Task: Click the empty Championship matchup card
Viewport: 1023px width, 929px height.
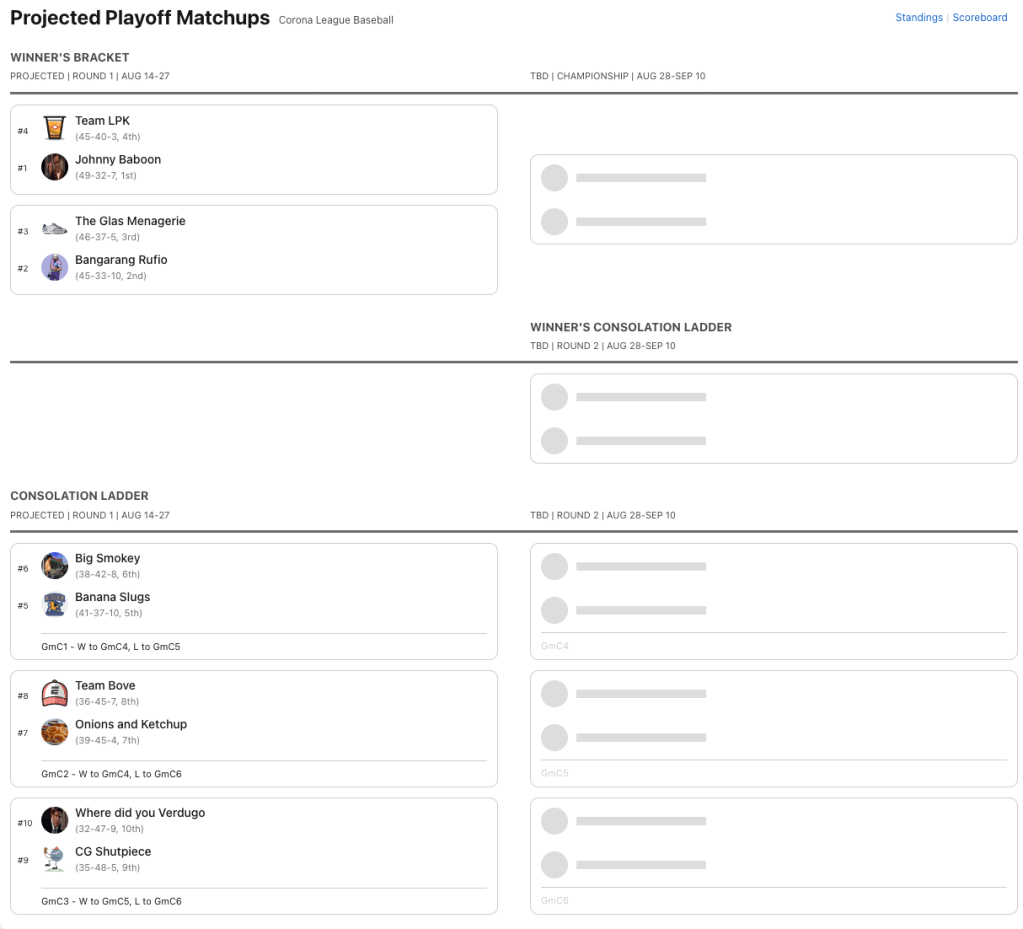Action: tap(773, 199)
